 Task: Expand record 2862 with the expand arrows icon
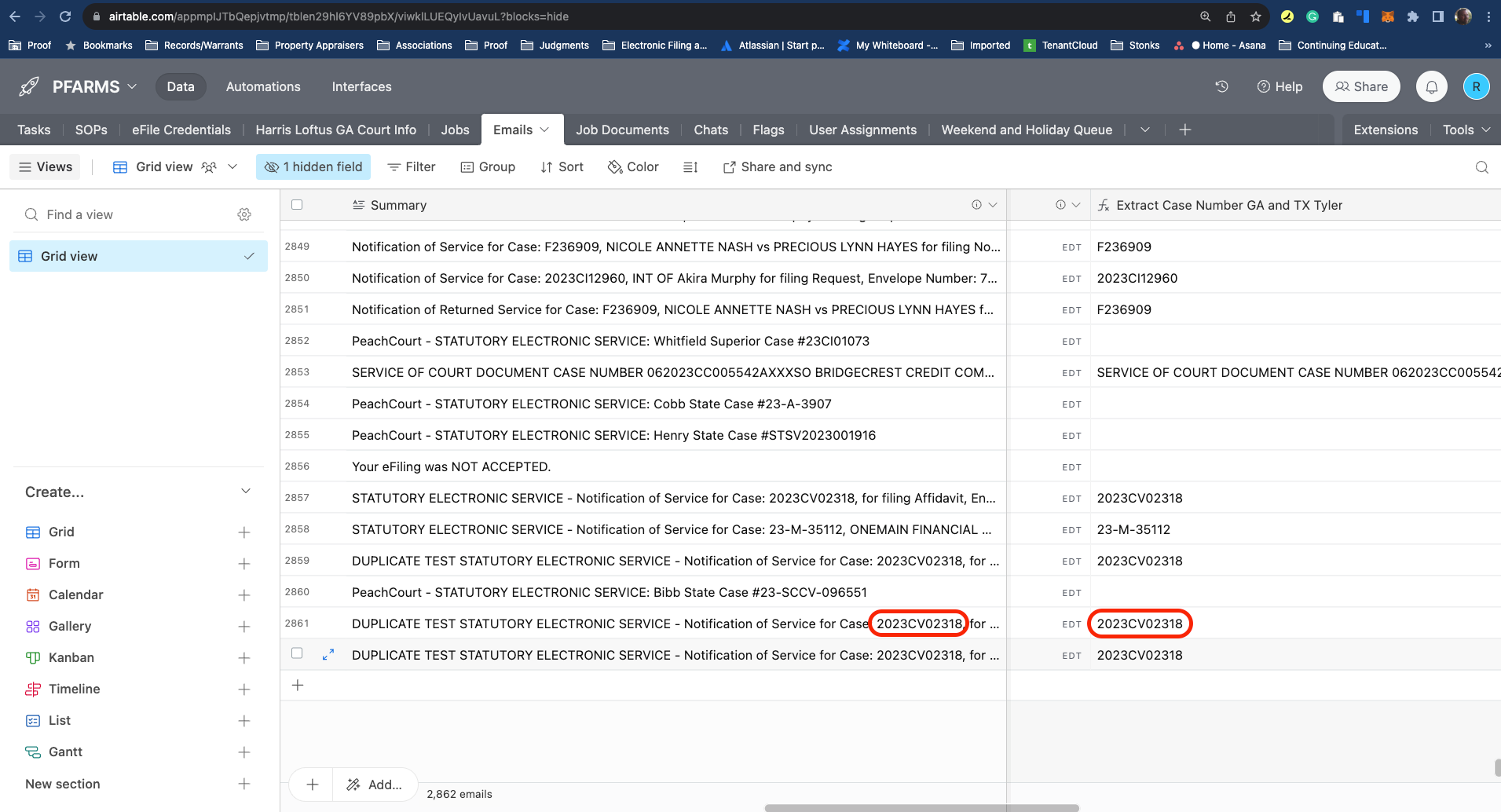pyautogui.click(x=328, y=654)
